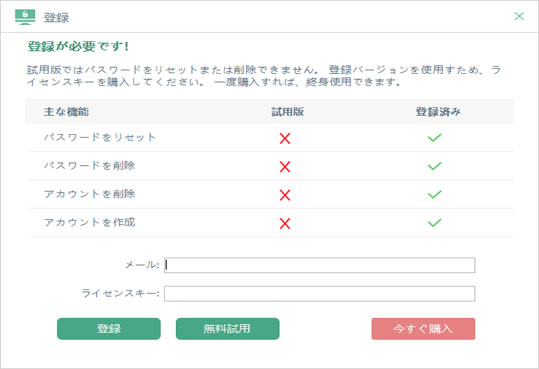Start the 無料試用 free trial
This screenshot has height=369, width=539.
(228, 329)
